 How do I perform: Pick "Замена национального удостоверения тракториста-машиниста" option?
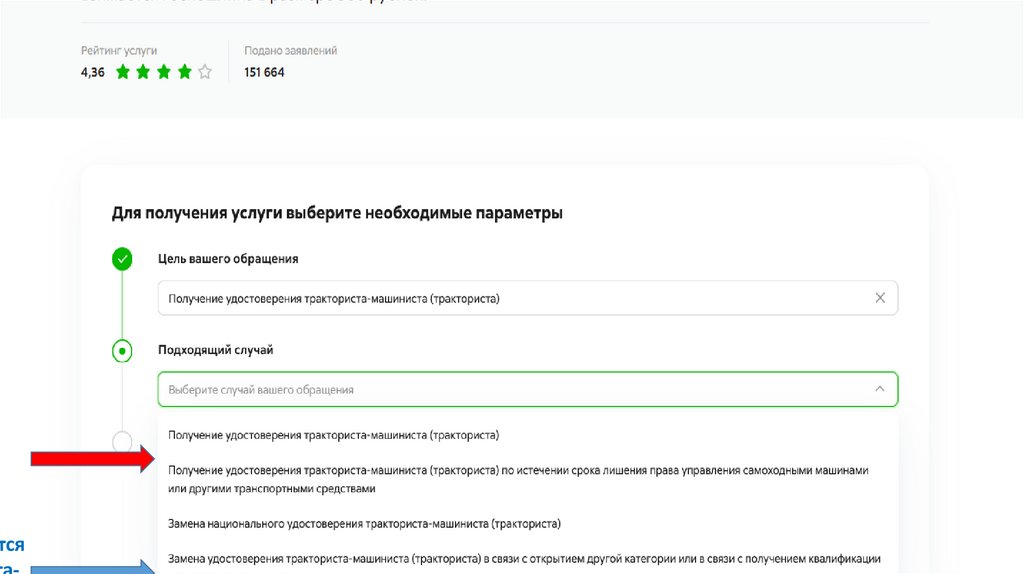(x=364, y=523)
